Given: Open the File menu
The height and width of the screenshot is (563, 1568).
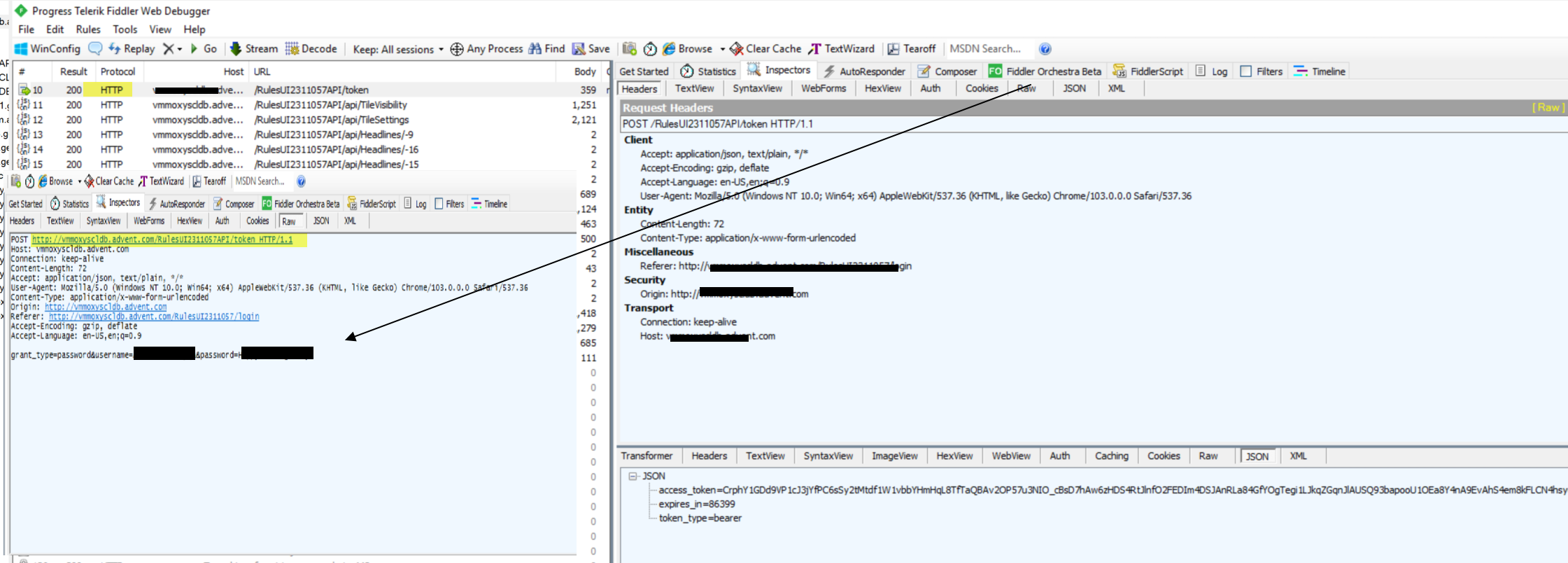Looking at the screenshot, I should click(26, 29).
